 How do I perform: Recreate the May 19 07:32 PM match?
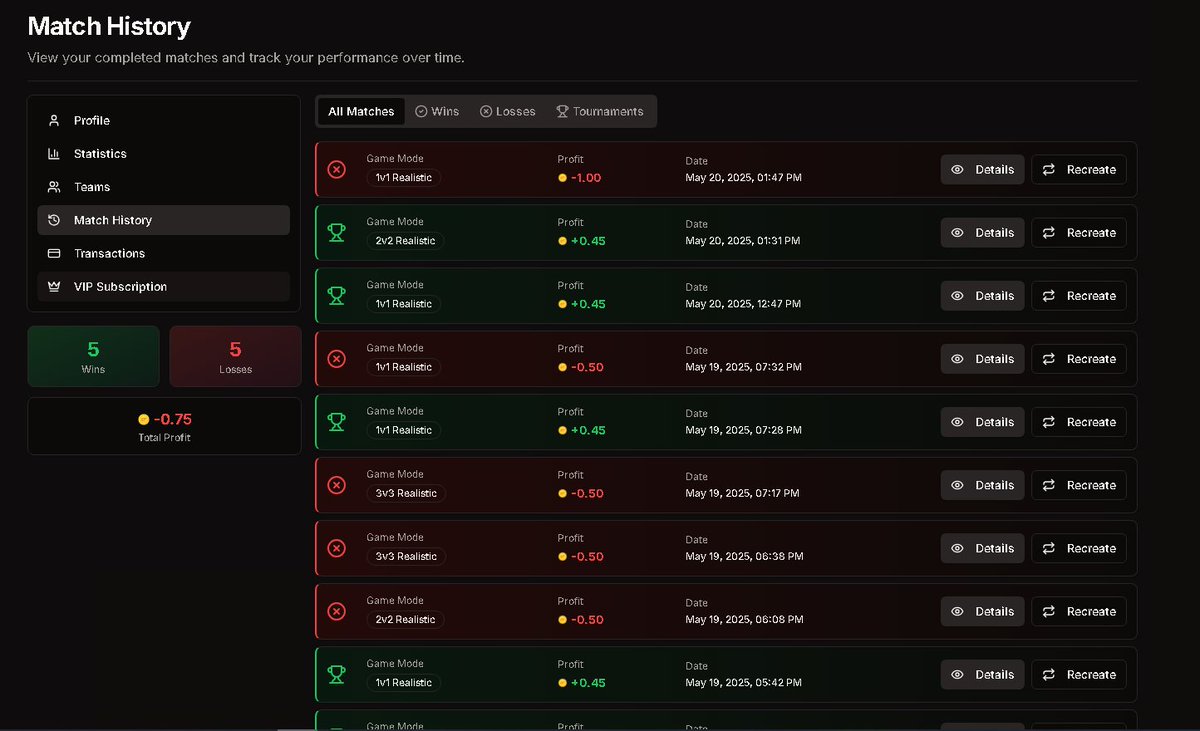(x=1079, y=359)
